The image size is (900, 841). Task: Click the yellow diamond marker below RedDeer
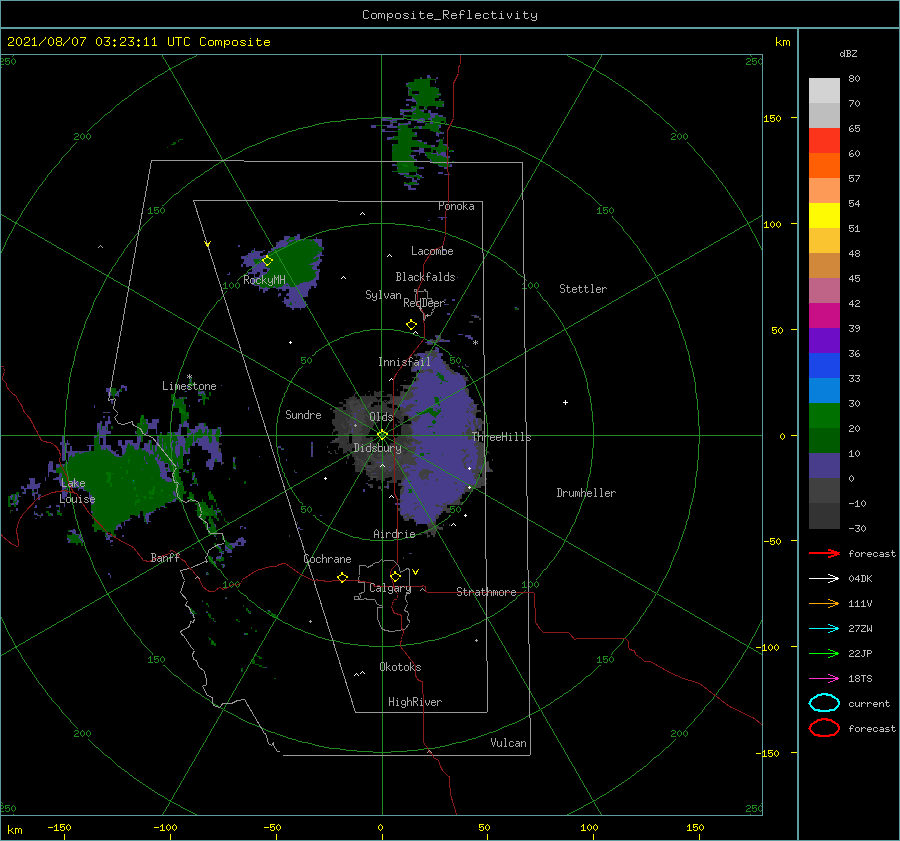[x=411, y=324]
